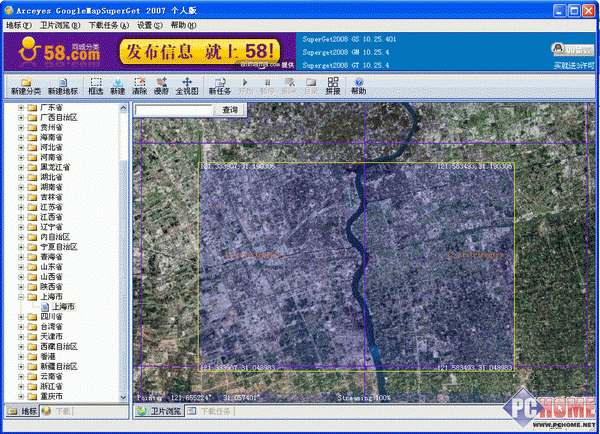600x434 pixels.
Task: Open the 帮助 help toolbar icon
Action: click(x=358, y=85)
